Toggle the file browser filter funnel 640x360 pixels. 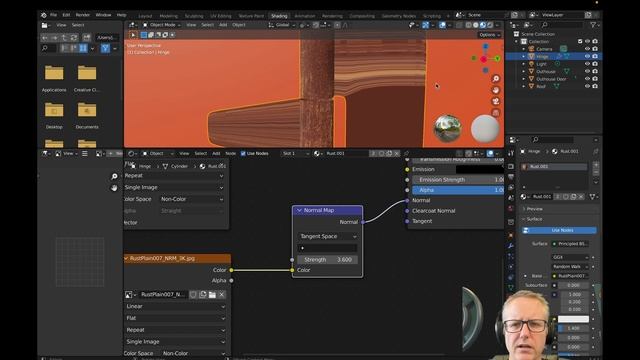pos(105,49)
